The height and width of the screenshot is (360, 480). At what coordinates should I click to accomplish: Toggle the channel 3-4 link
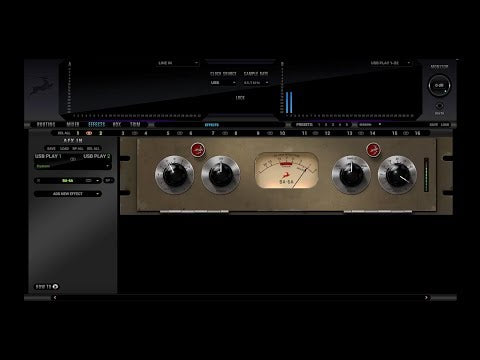click(x=135, y=133)
